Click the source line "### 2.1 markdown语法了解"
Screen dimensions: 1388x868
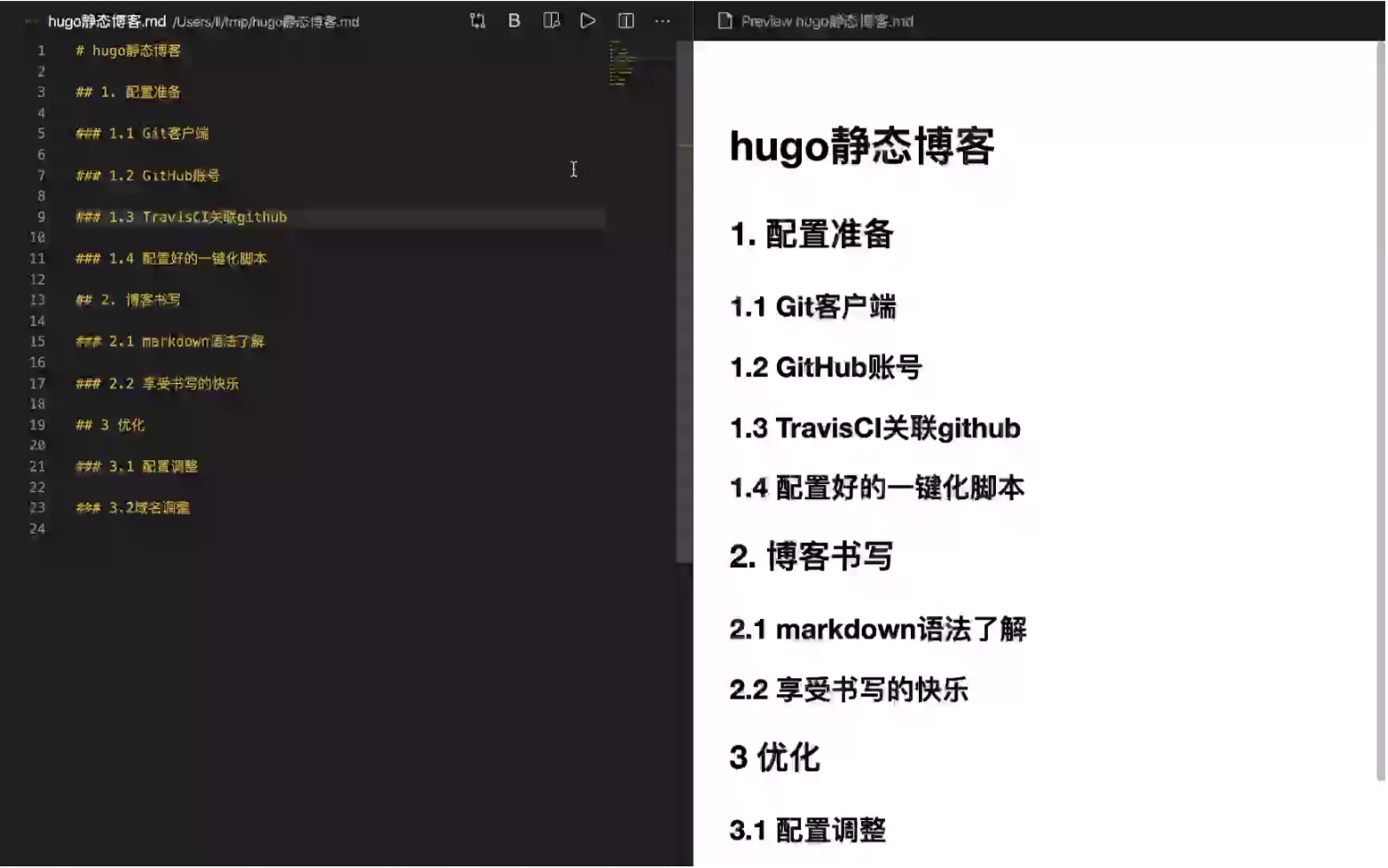pyautogui.click(x=169, y=341)
